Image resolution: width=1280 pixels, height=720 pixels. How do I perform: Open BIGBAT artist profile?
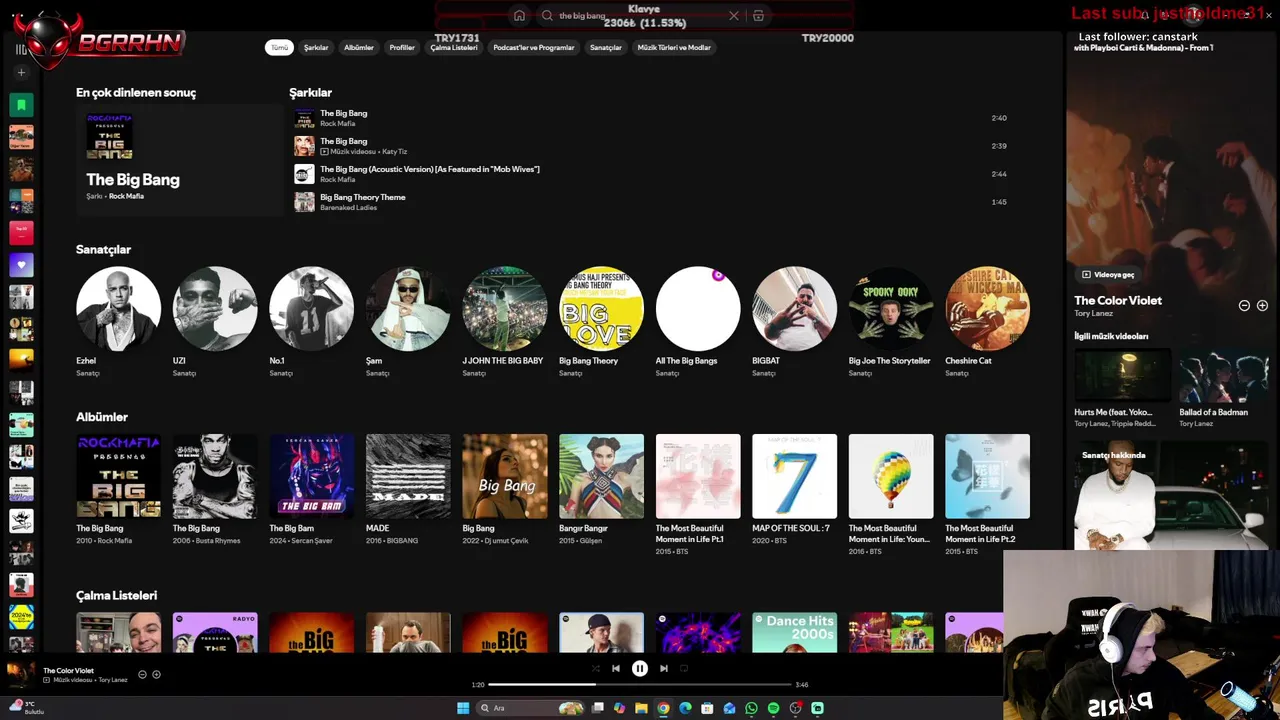794,308
